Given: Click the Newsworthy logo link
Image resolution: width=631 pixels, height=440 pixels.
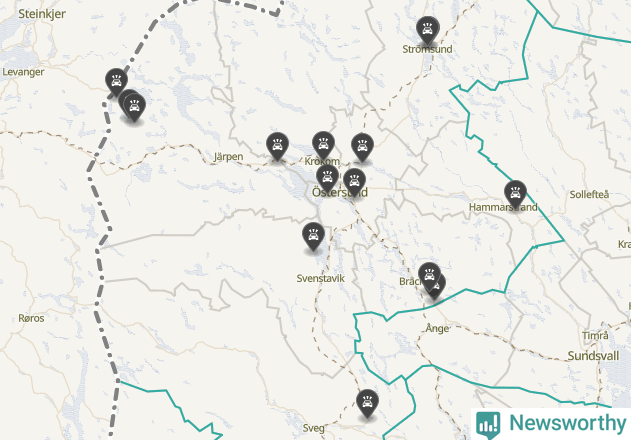Looking at the screenshot, I should pos(551,424).
